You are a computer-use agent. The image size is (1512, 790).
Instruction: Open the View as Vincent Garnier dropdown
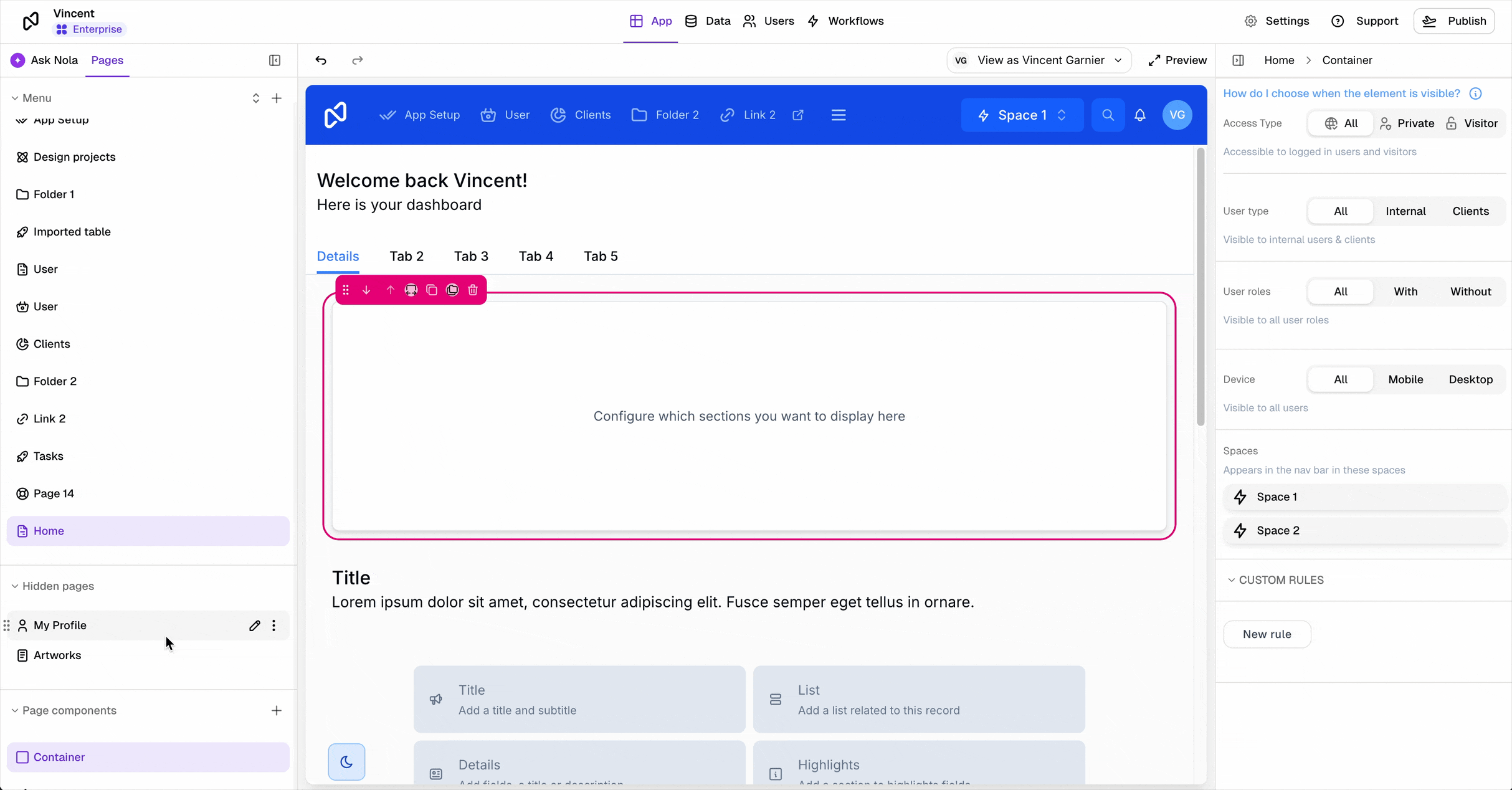[1039, 60]
